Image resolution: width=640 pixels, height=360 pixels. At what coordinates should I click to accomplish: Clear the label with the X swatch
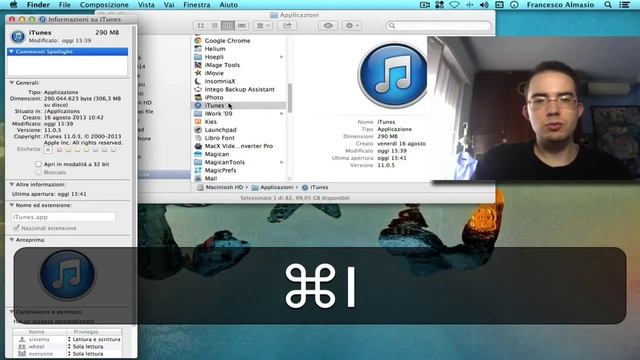48,150
